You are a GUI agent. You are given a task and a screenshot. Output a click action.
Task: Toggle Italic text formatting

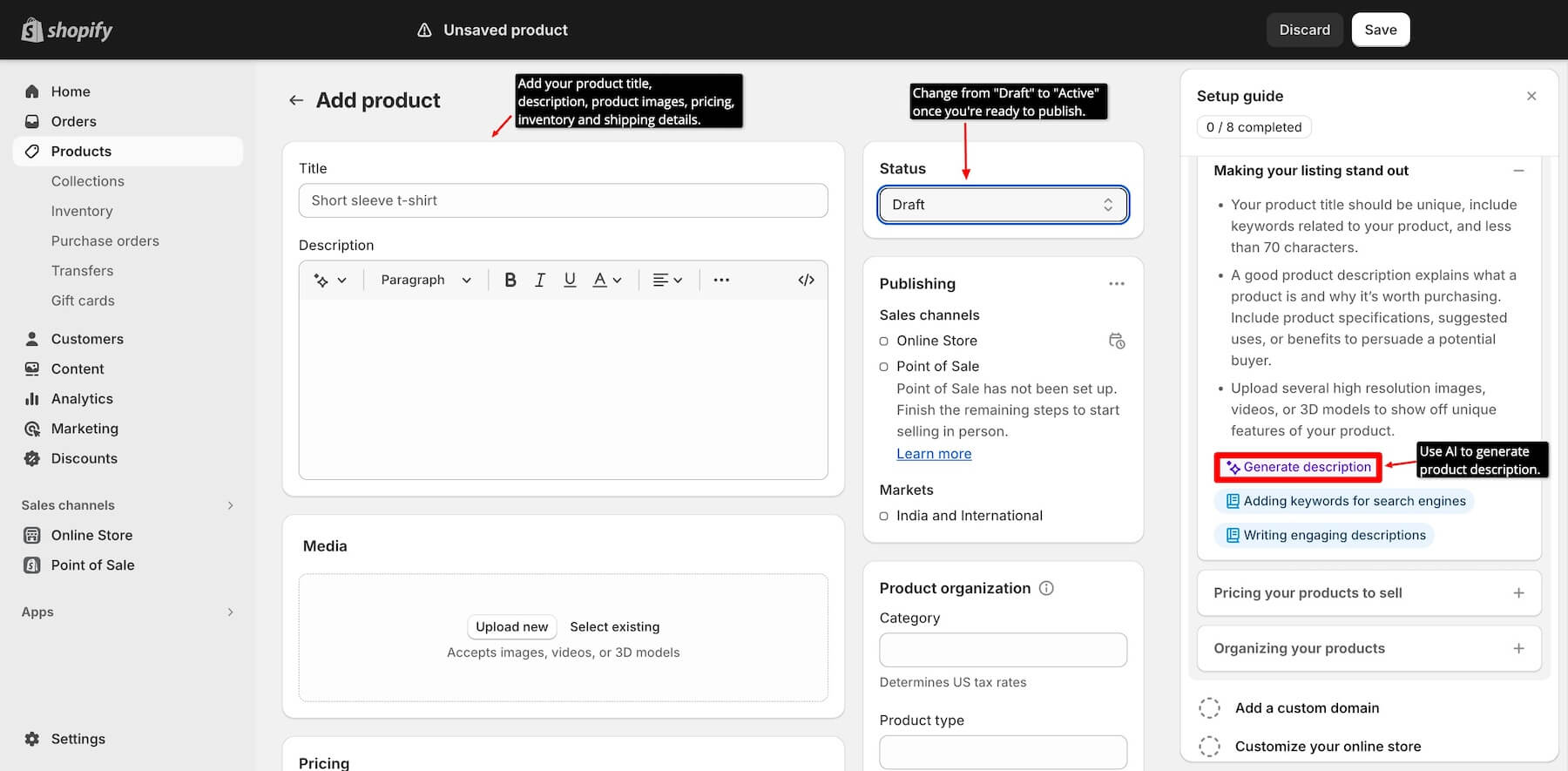coord(540,280)
